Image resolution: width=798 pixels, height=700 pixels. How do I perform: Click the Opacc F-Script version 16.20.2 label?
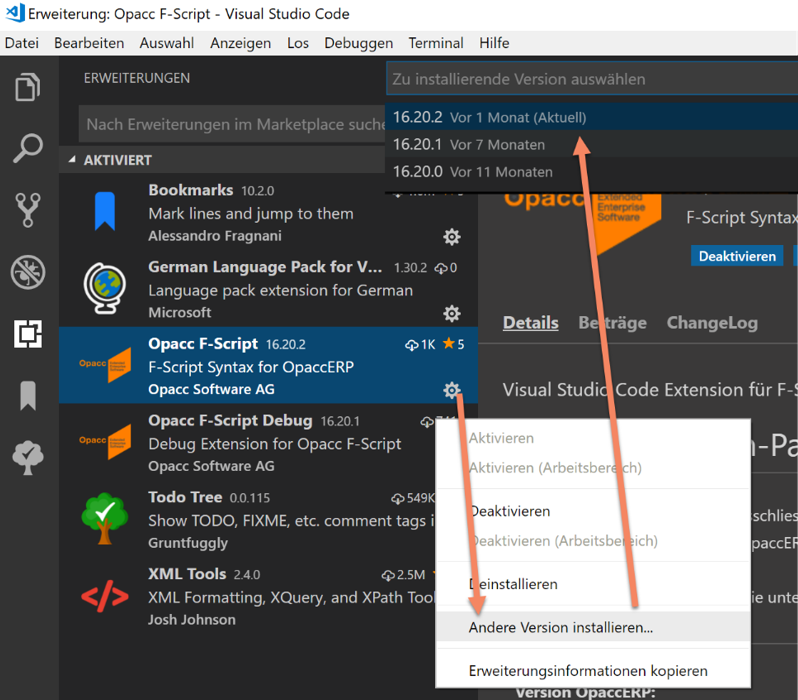[x=286, y=345]
